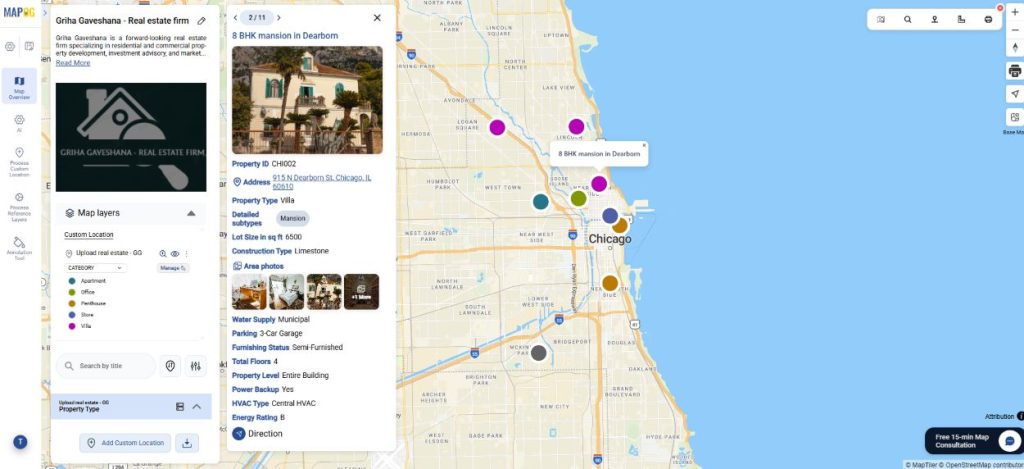Viewport: 1024px width, 469px height.
Task: Reset map north with compass icon
Action: coord(1015,47)
